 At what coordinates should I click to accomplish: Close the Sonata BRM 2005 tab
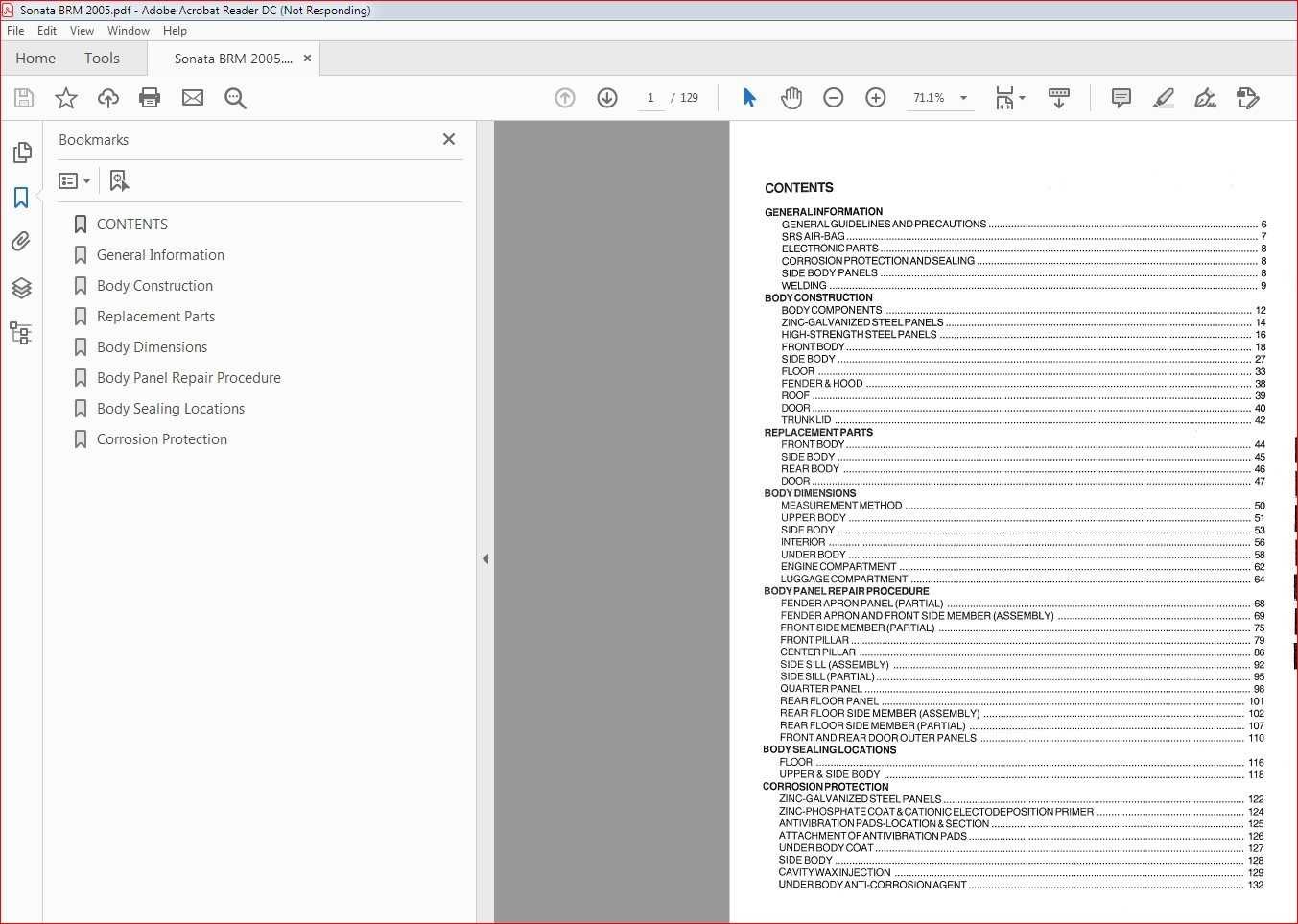click(308, 59)
